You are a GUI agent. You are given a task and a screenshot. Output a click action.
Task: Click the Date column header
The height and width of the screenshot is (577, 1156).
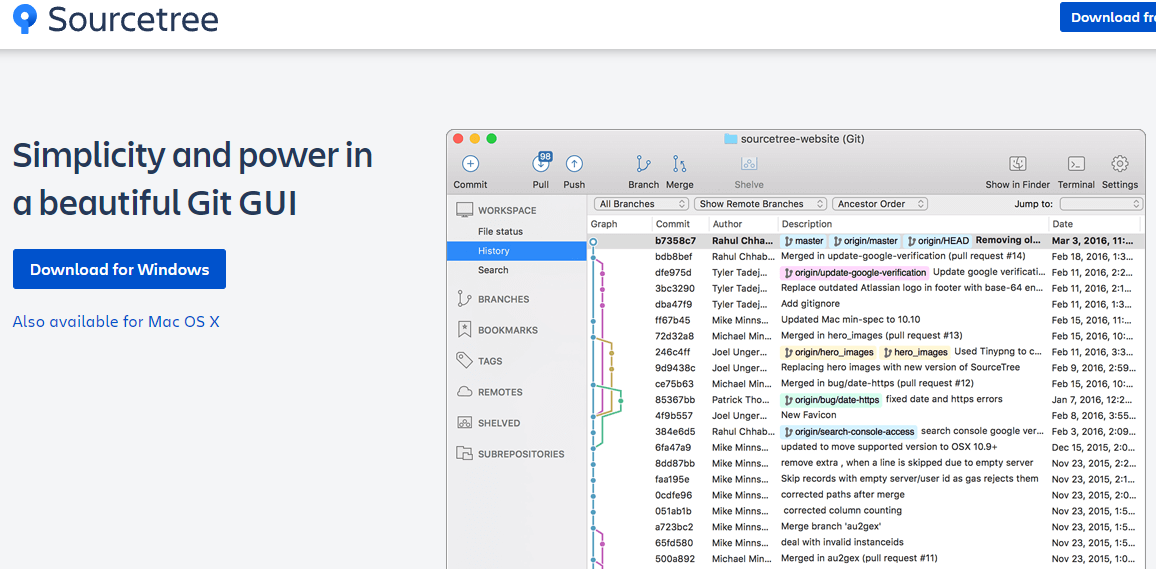pyautogui.click(x=1062, y=224)
